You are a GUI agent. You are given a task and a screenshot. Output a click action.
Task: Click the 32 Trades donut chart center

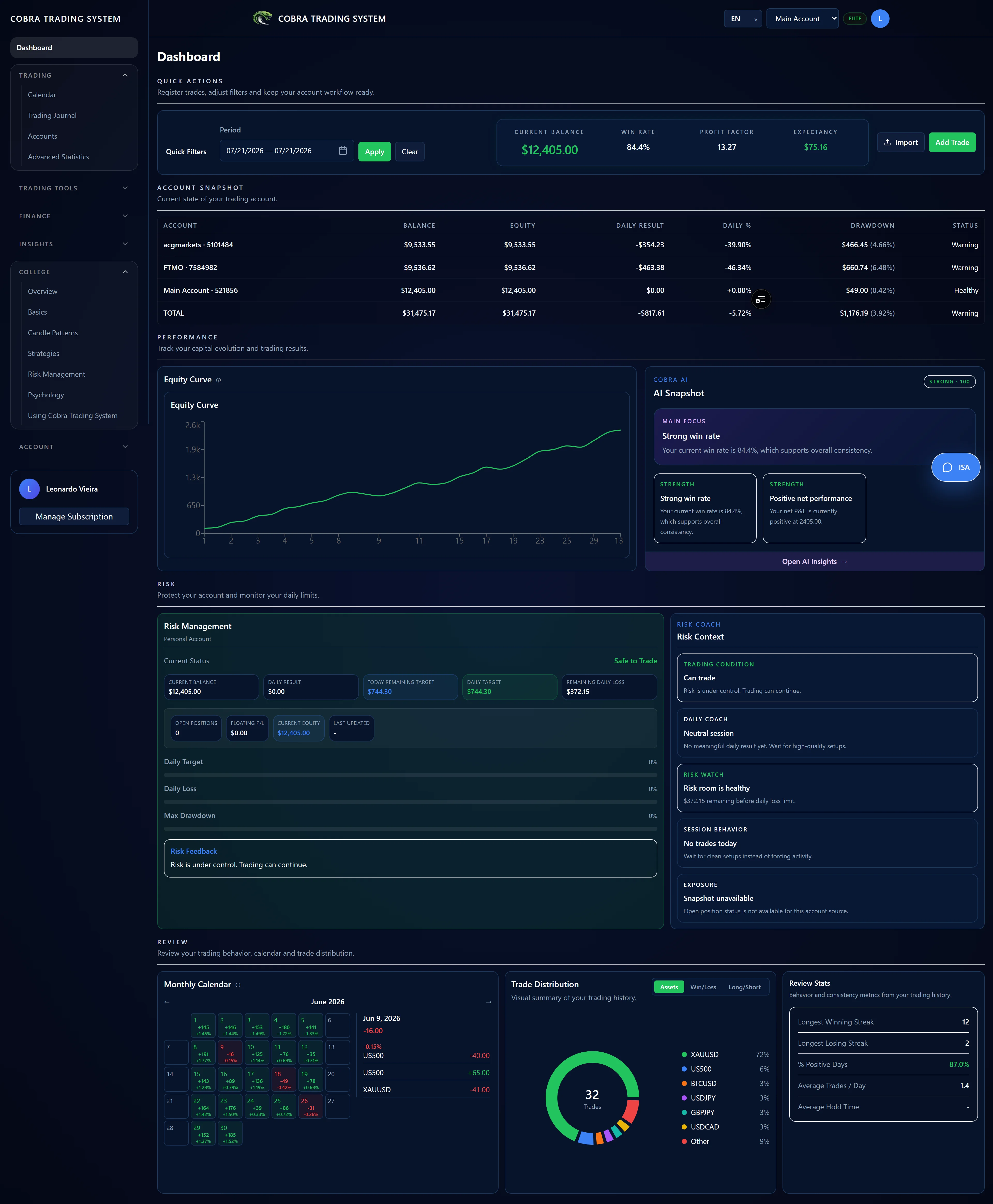click(x=592, y=1098)
